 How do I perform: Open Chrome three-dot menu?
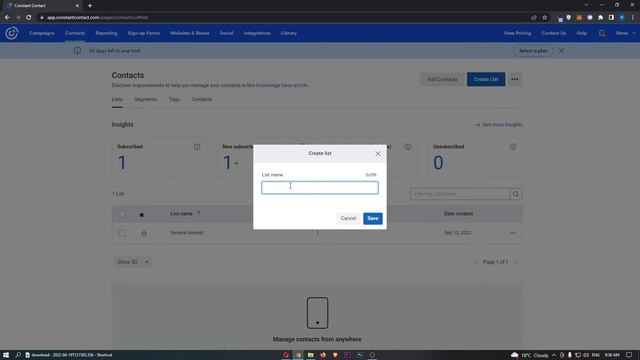633,18
